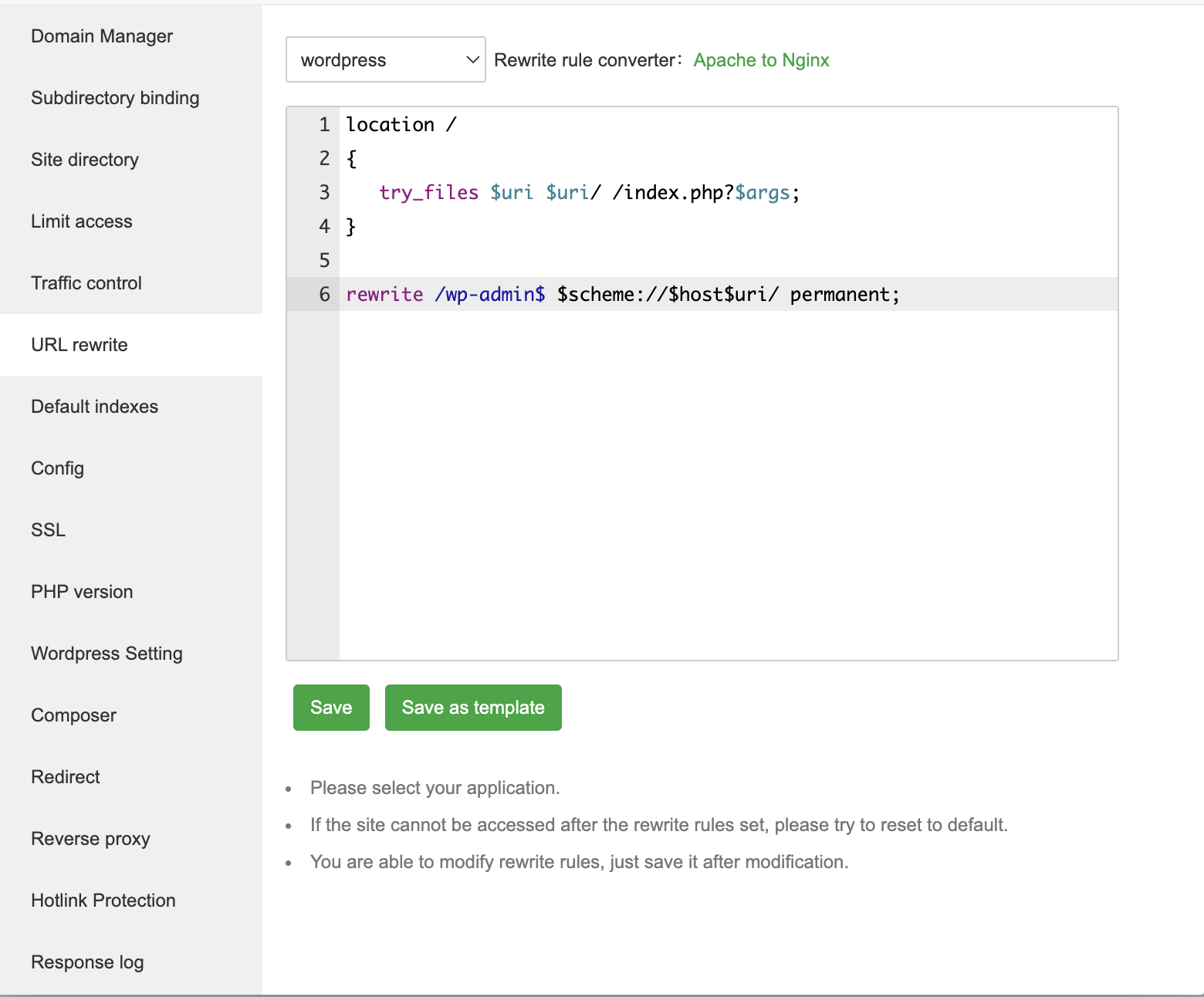Click Save as template button
The height and width of the screenshot is (997, 1204).
(473, 708)
